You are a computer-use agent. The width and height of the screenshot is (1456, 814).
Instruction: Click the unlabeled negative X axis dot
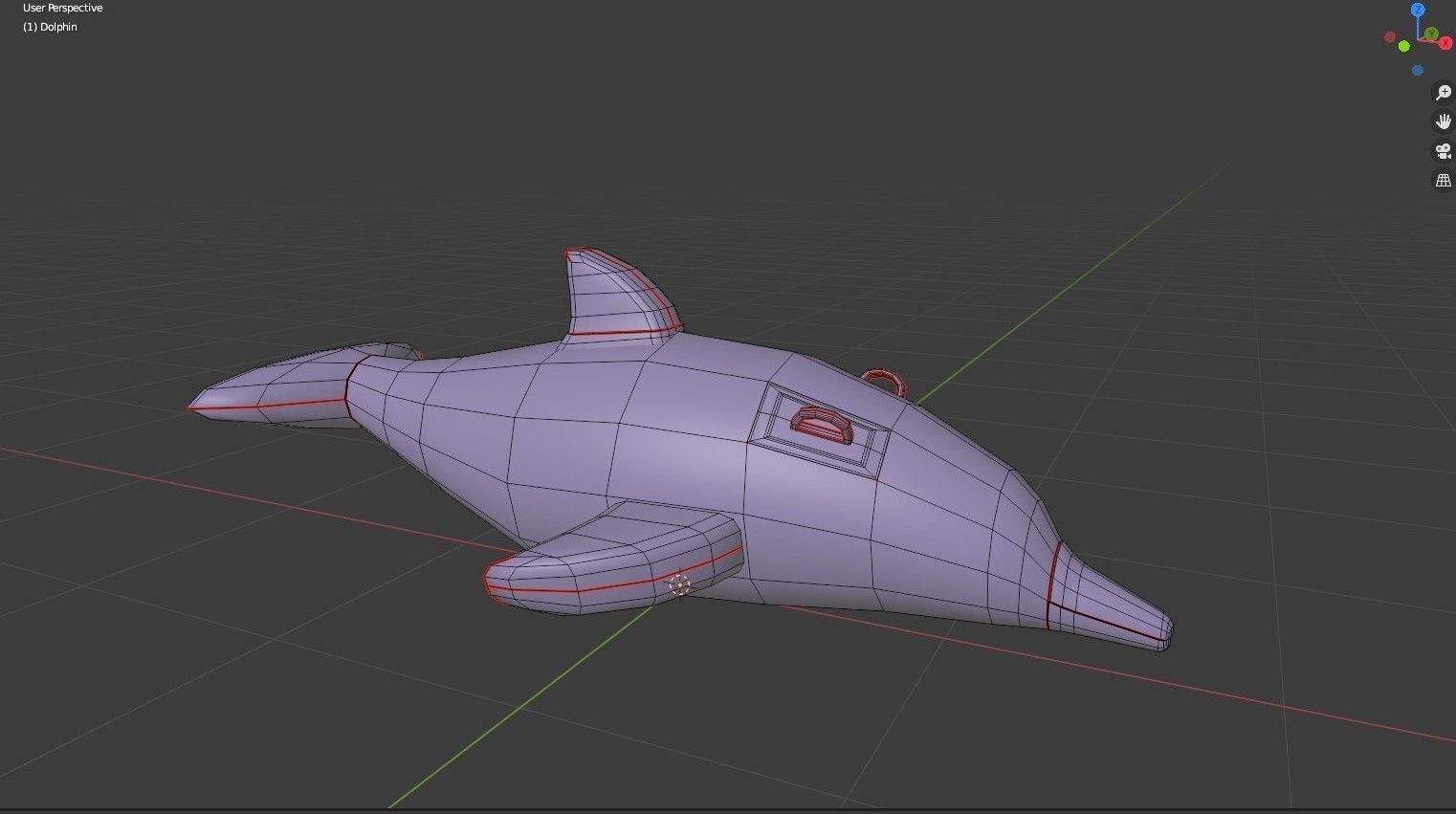point(1390,36)
